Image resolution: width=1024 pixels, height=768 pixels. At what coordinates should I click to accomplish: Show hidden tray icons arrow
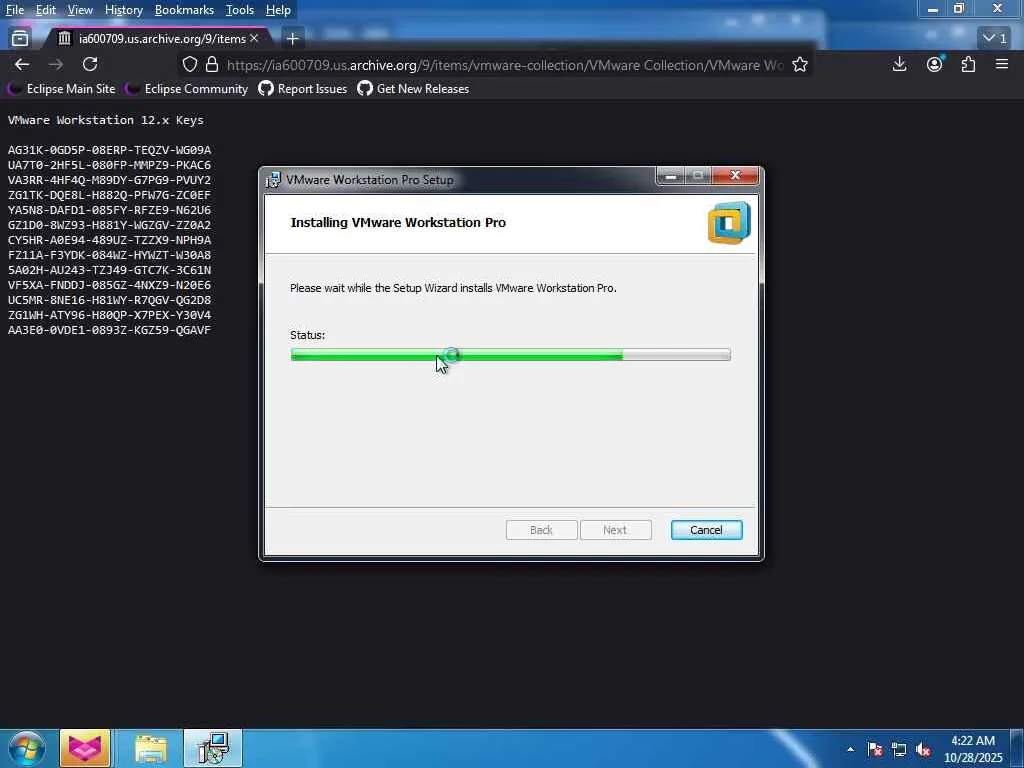tap(850, 749)
